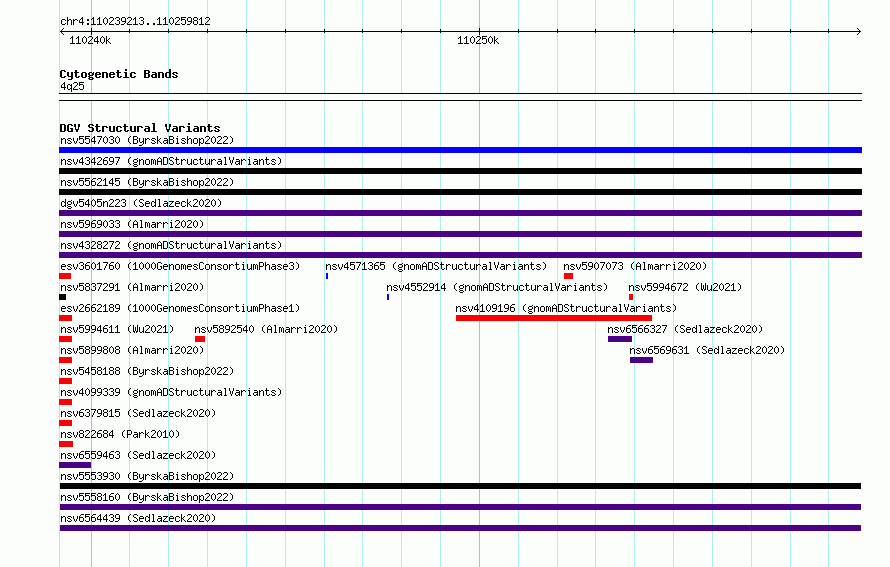The height and width of the screenshot is (567, 890).
Task: Open nsv5892540 (Almarri2020) label
Action: pyautogui.click(x=266, y=329)
